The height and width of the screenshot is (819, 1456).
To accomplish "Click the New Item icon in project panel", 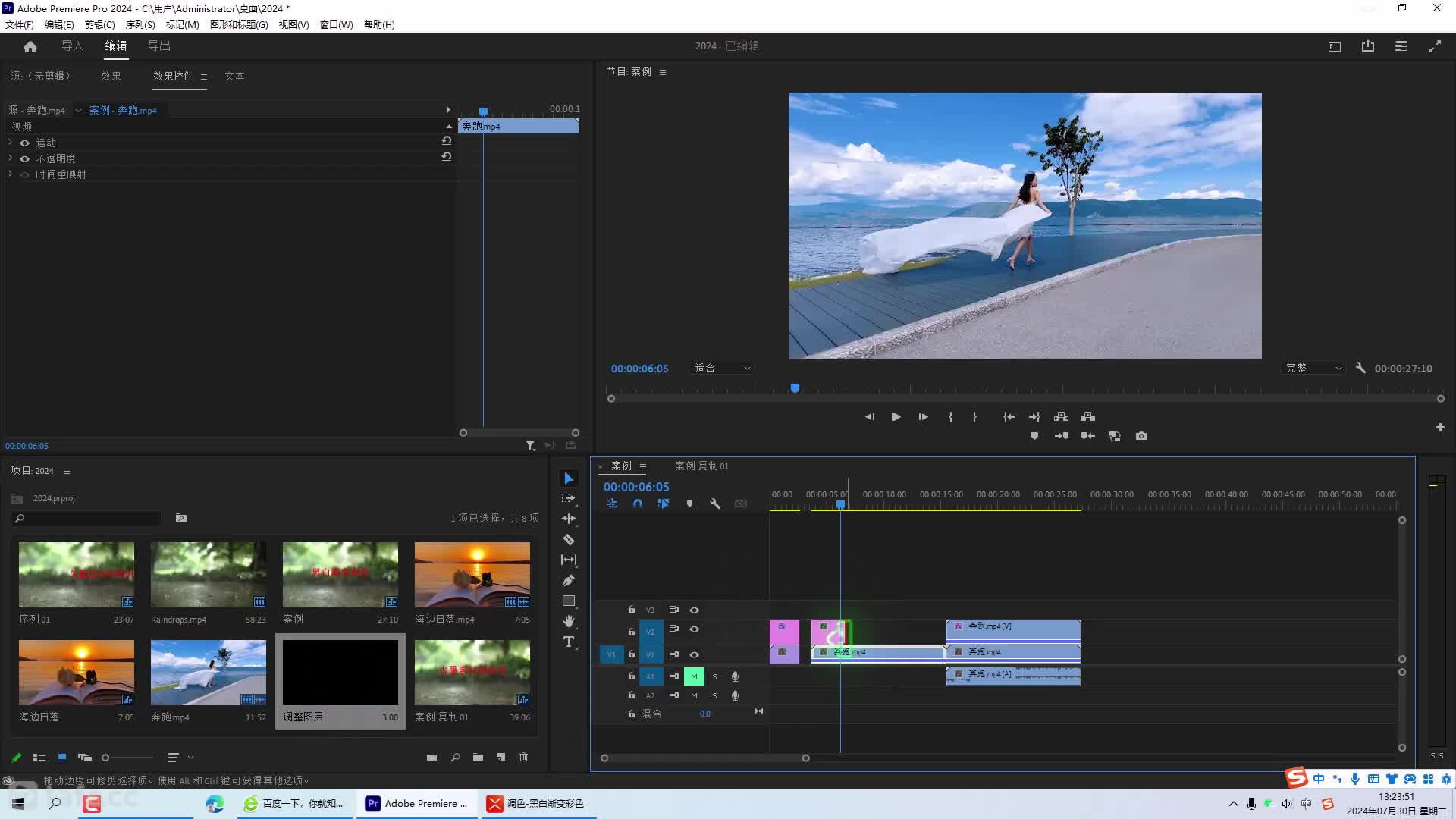I will [501, 757].
